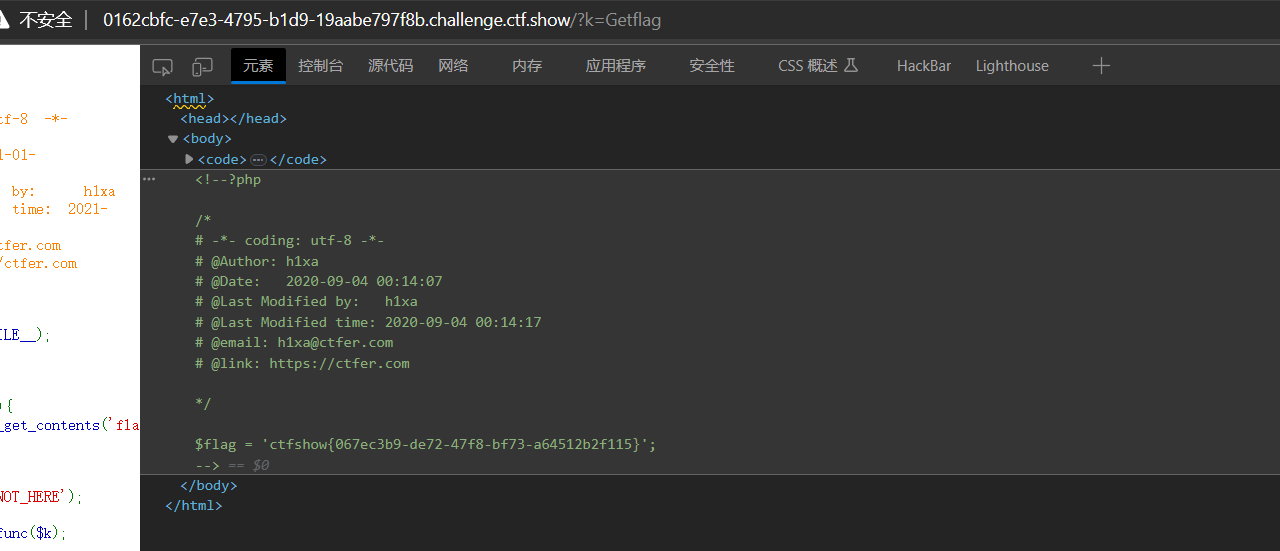Screen dimensions: 1280x551
Task: Select the closing /html tag node
Action: [194, 505]
